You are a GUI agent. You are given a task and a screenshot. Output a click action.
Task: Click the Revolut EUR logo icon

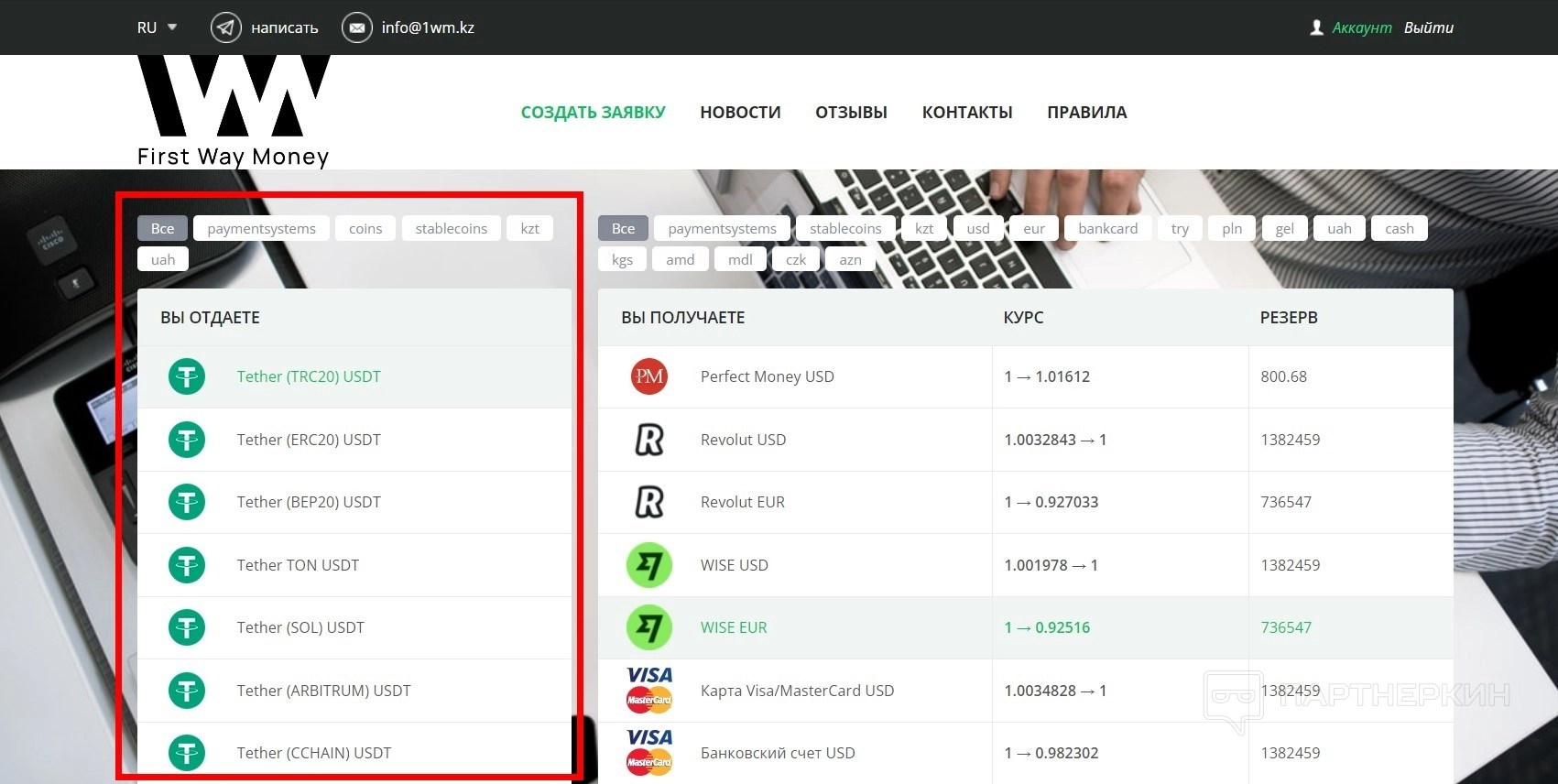pos(649,502)
